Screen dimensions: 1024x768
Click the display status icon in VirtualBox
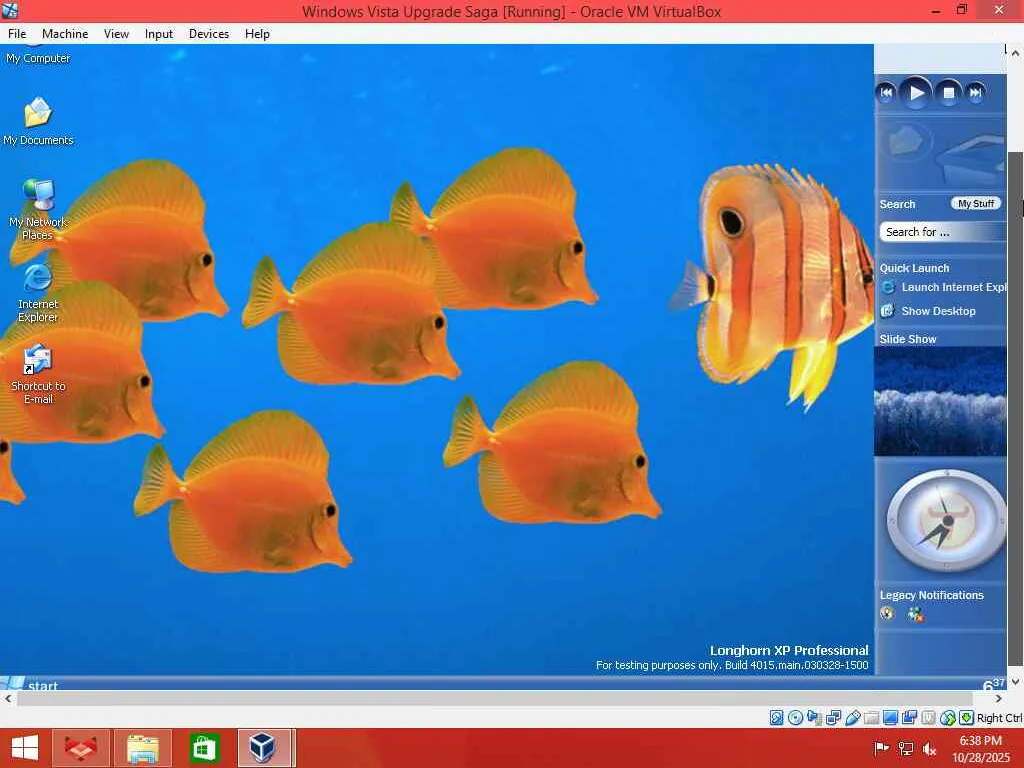(890, 718)
